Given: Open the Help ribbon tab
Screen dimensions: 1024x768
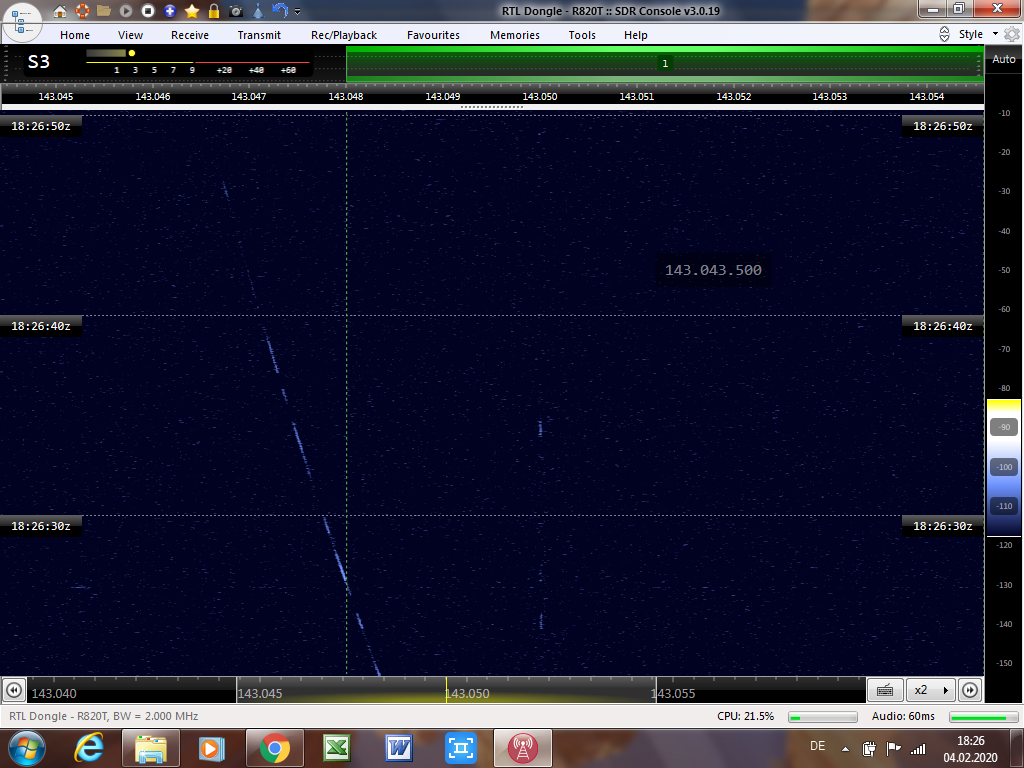Looking at the screenshot, I should [x=635, y=35].
